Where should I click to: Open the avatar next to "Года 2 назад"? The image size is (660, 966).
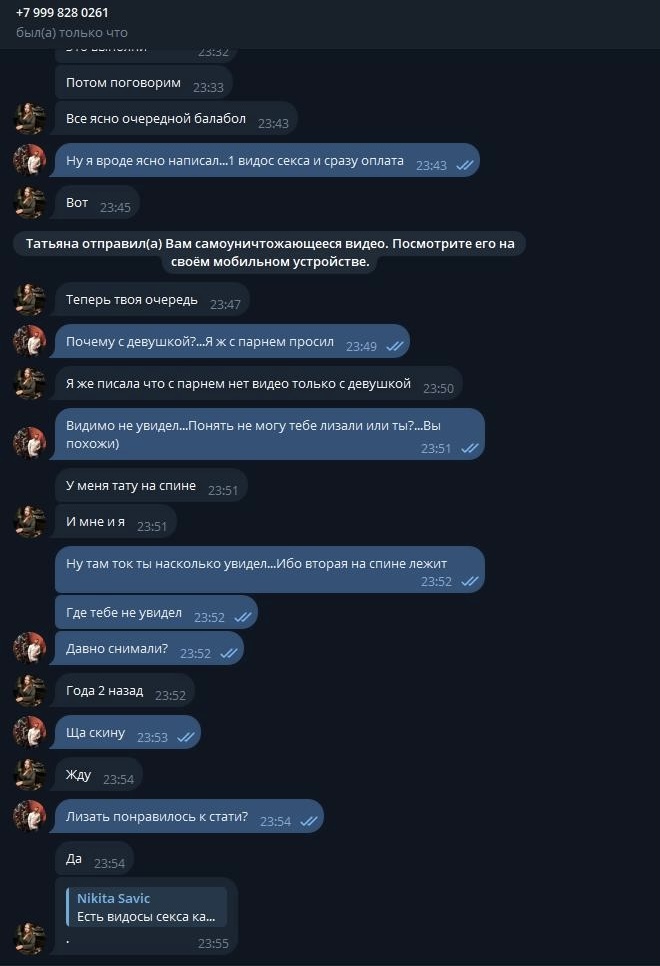coord(30,690)
